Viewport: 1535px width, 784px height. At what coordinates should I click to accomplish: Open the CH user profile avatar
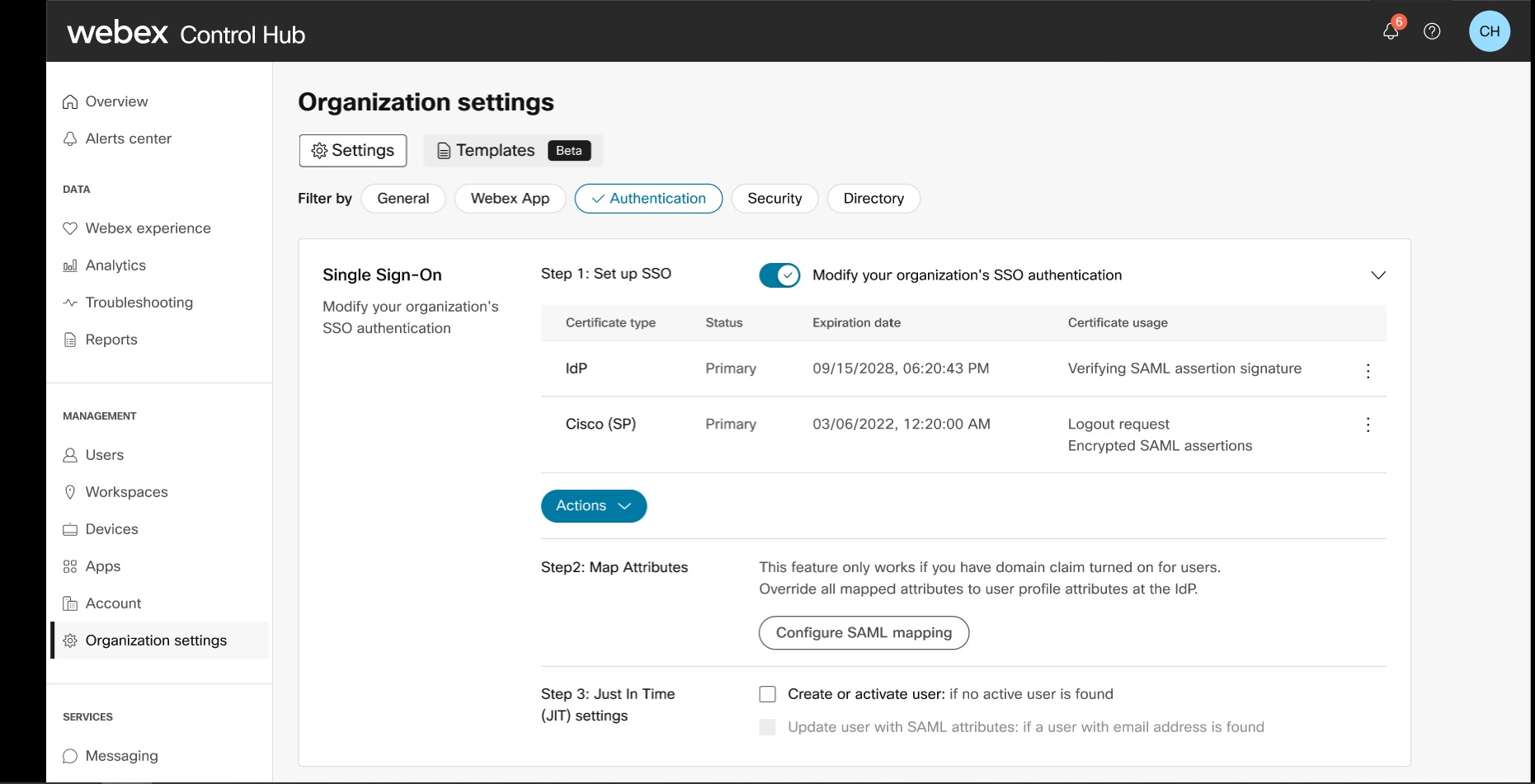pos(1489,31)
